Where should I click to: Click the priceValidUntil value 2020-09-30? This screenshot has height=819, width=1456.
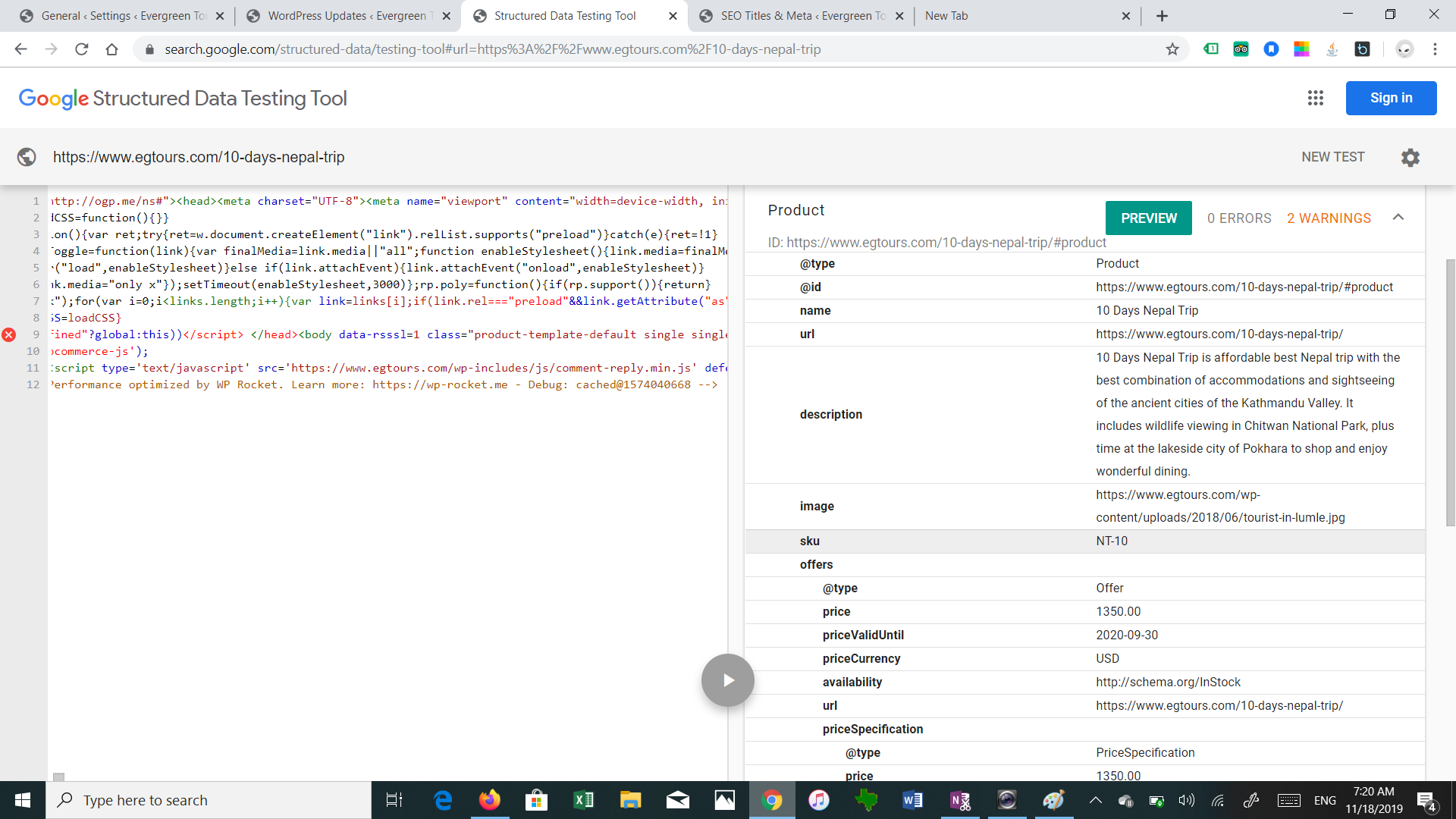click(x=1127, y=635)
